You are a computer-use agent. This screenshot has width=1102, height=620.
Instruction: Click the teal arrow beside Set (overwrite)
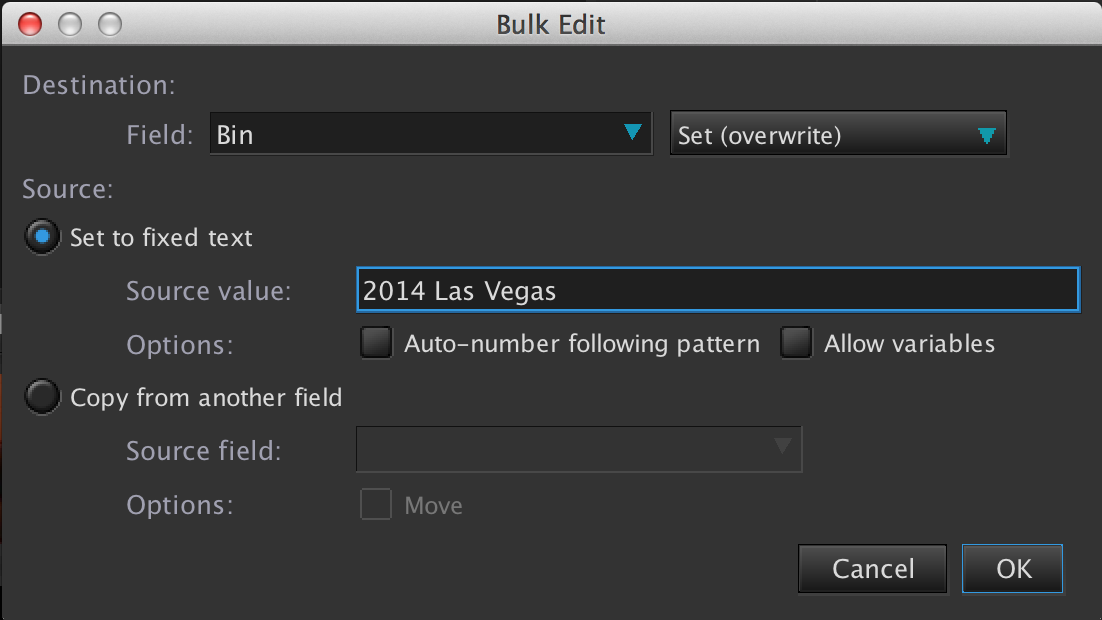pyautogui.click(x=986, y=136)
